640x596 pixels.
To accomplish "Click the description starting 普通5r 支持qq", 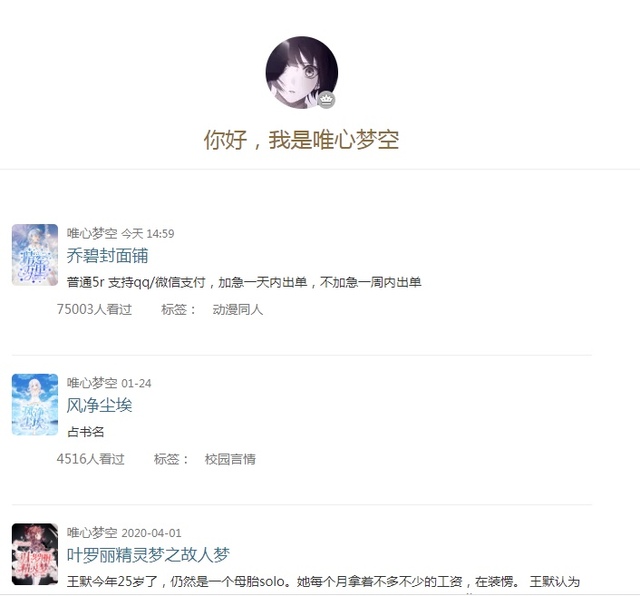I will tap(244, 282).
